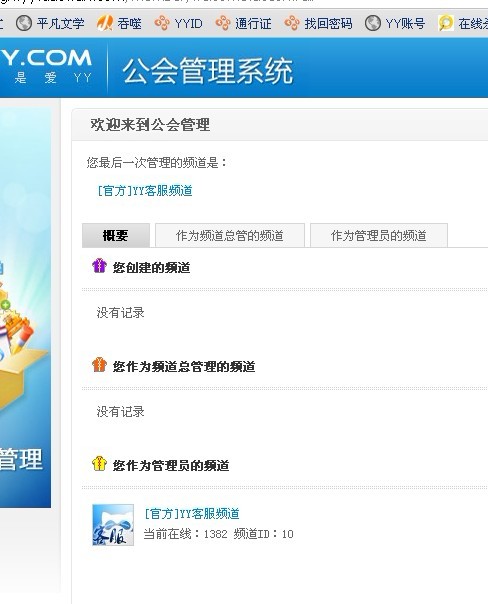The height and width of the screenshot is (604, 488).
Task: Click the purple shirt icon beside 您创建的频道
Action: point(99,266)
